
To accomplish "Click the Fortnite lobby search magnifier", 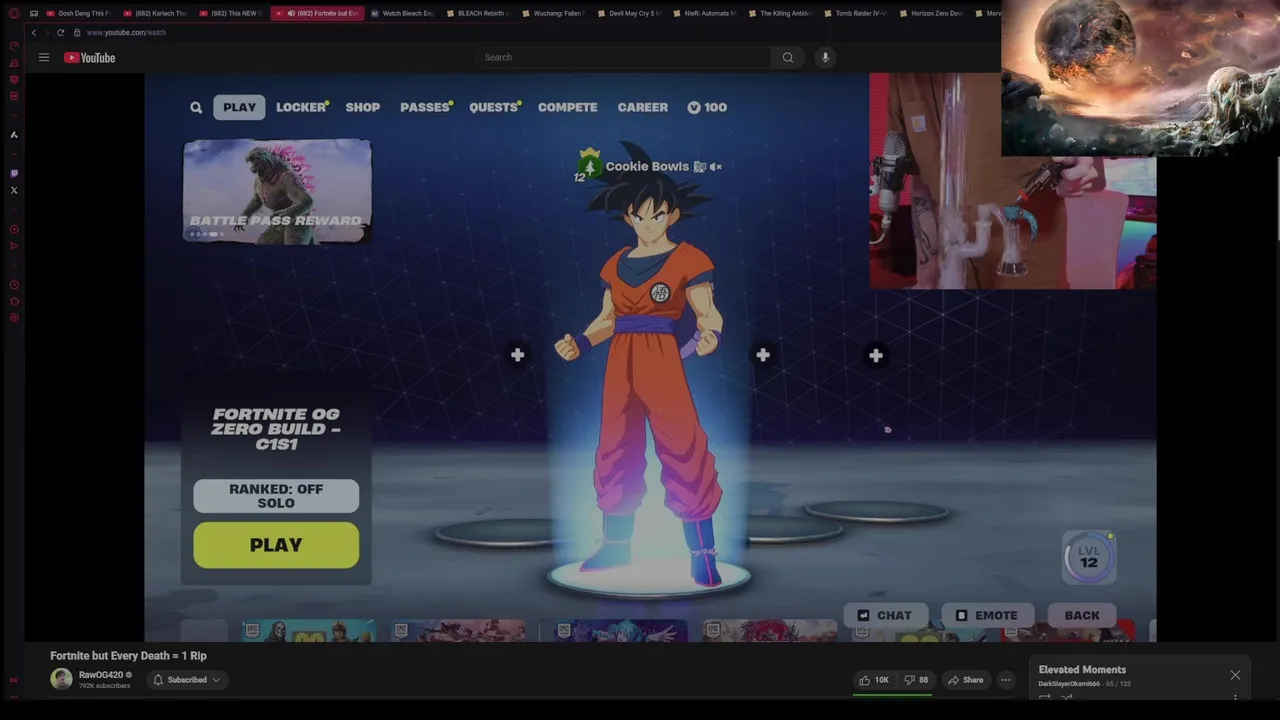I will point(196,107).
